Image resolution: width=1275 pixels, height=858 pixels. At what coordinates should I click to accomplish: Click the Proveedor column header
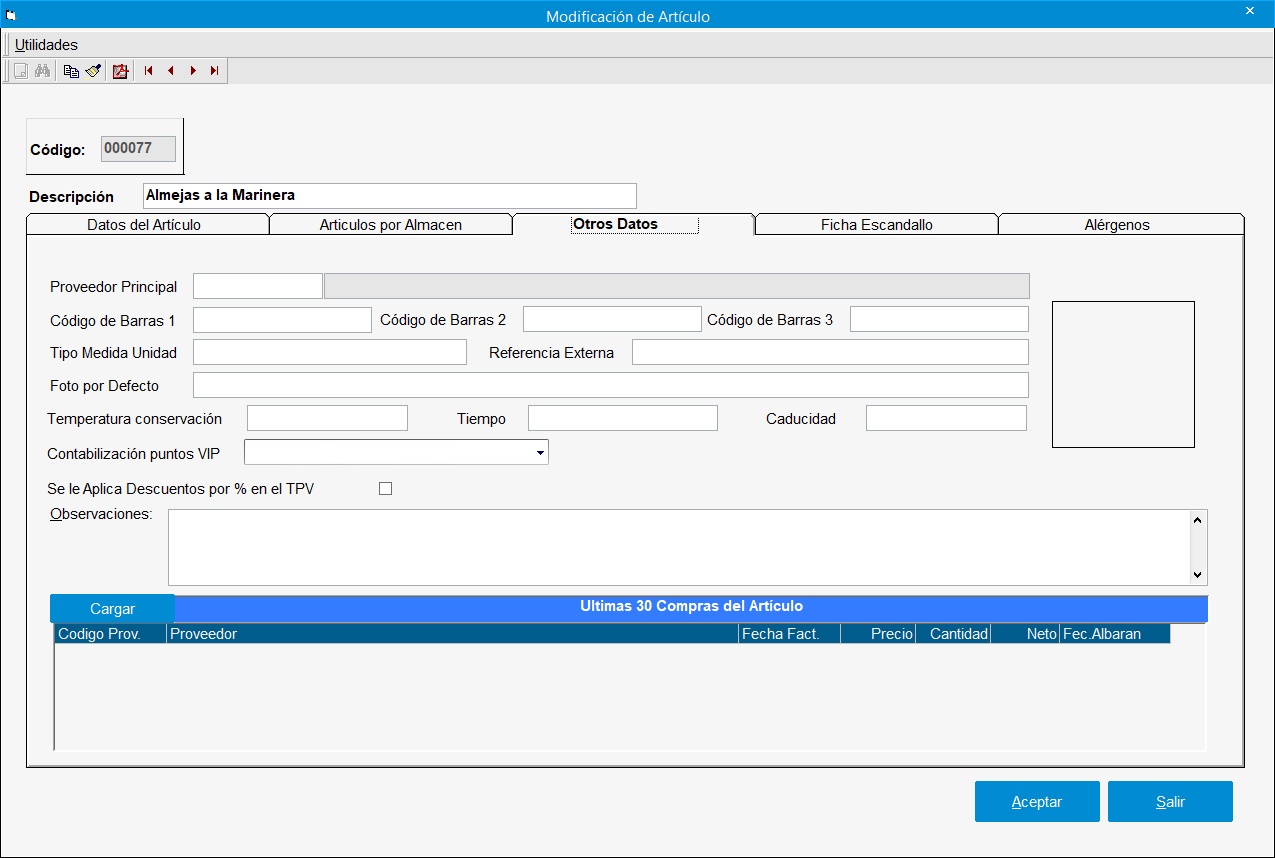tap(452, 634)
